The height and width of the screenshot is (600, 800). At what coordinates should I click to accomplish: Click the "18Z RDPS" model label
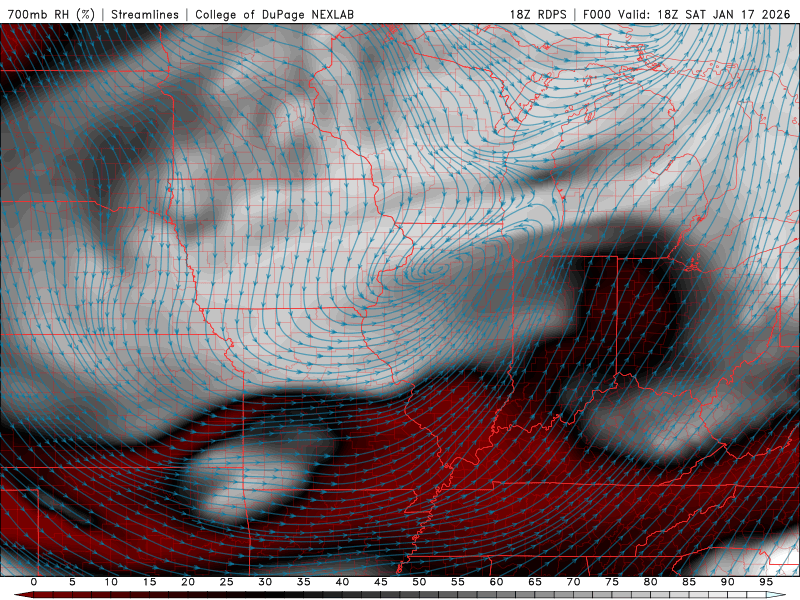click(x=538, y=14)
